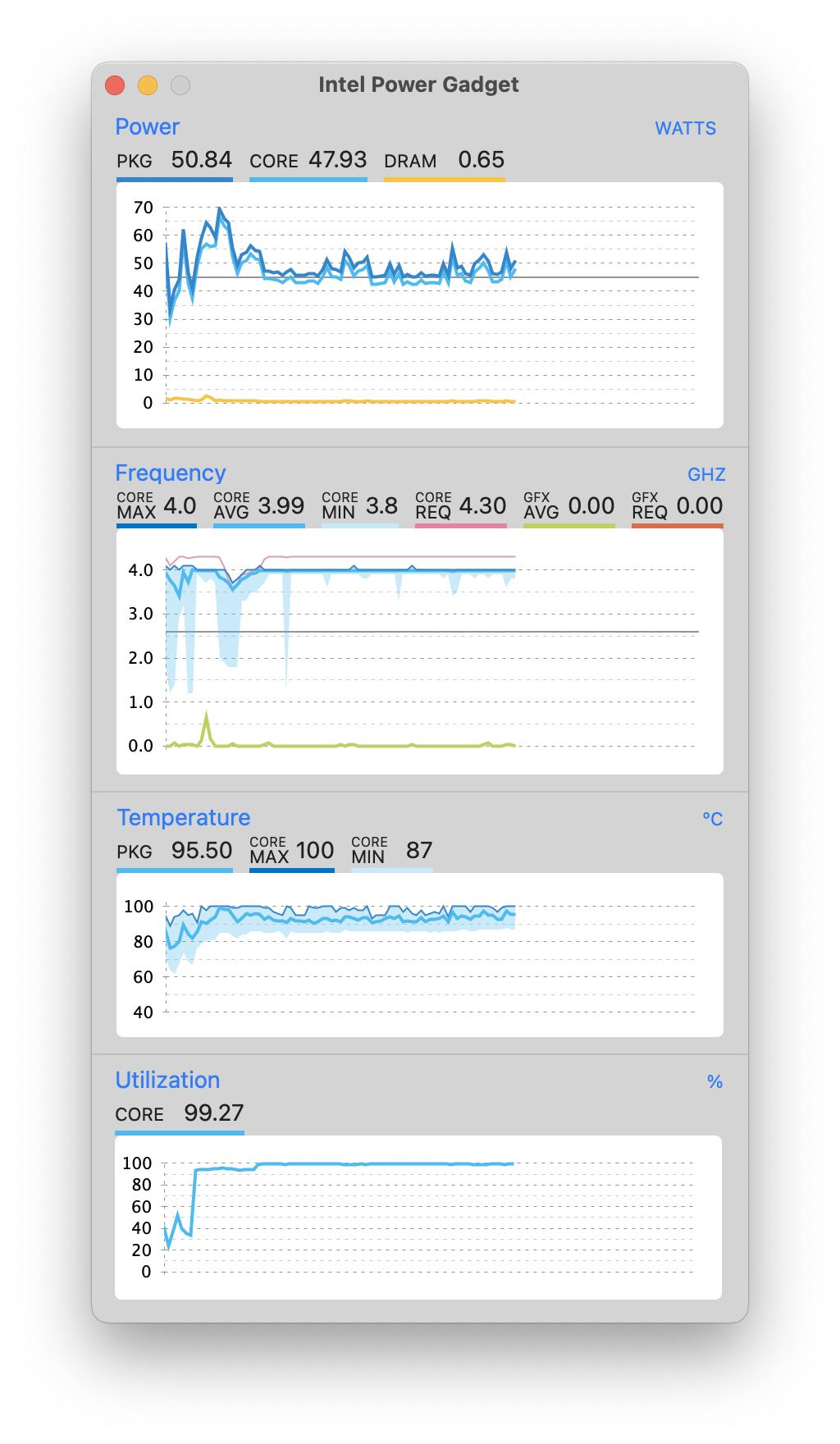Select the frequency CORE AVG 3.99 readout
840x1444 pixels.
point(258,506)
